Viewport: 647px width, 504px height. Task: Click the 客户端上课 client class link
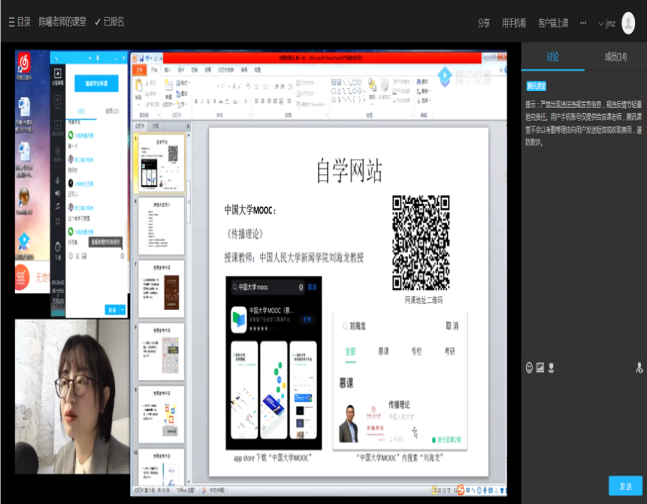553,22
